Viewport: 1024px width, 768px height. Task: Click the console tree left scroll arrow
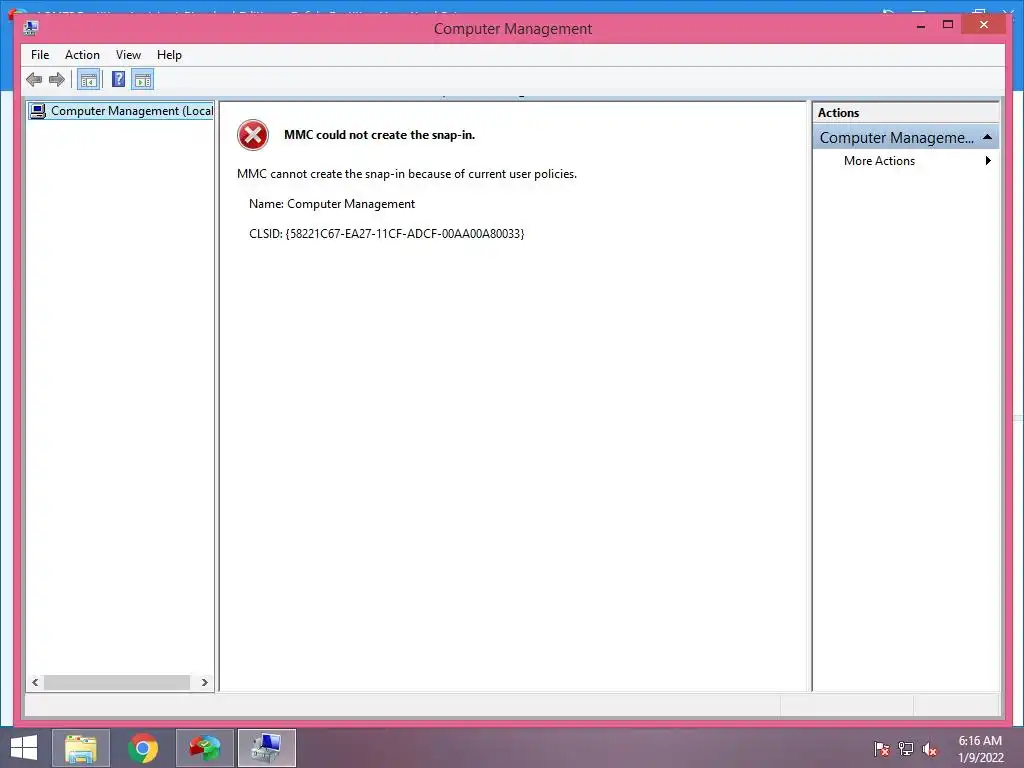point(35,682)
